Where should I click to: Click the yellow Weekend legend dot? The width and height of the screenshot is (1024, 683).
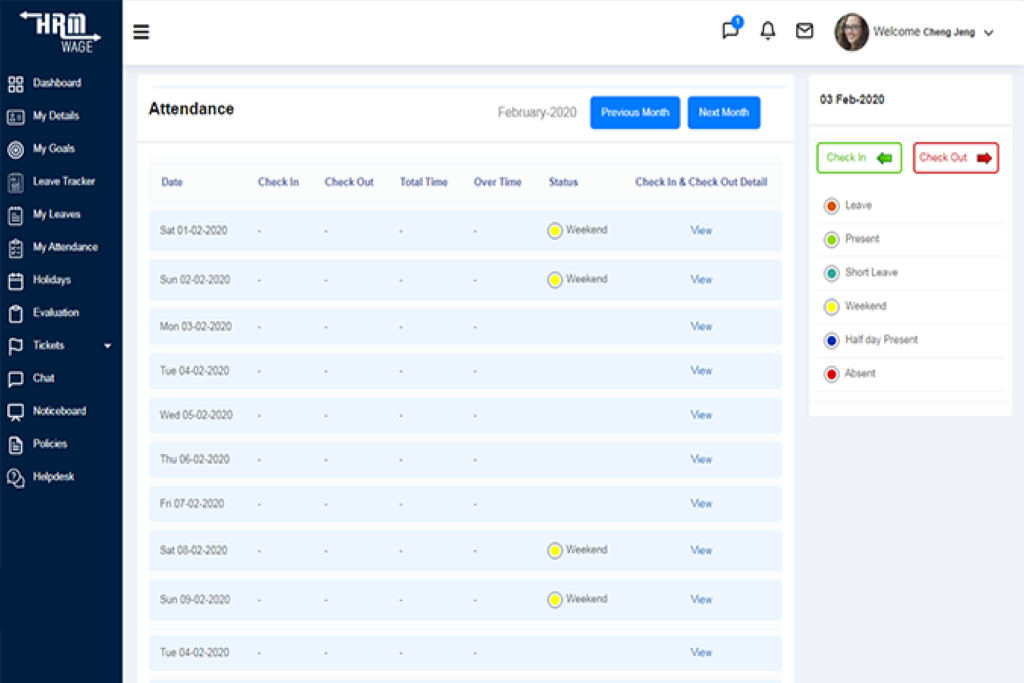(831, 307)
